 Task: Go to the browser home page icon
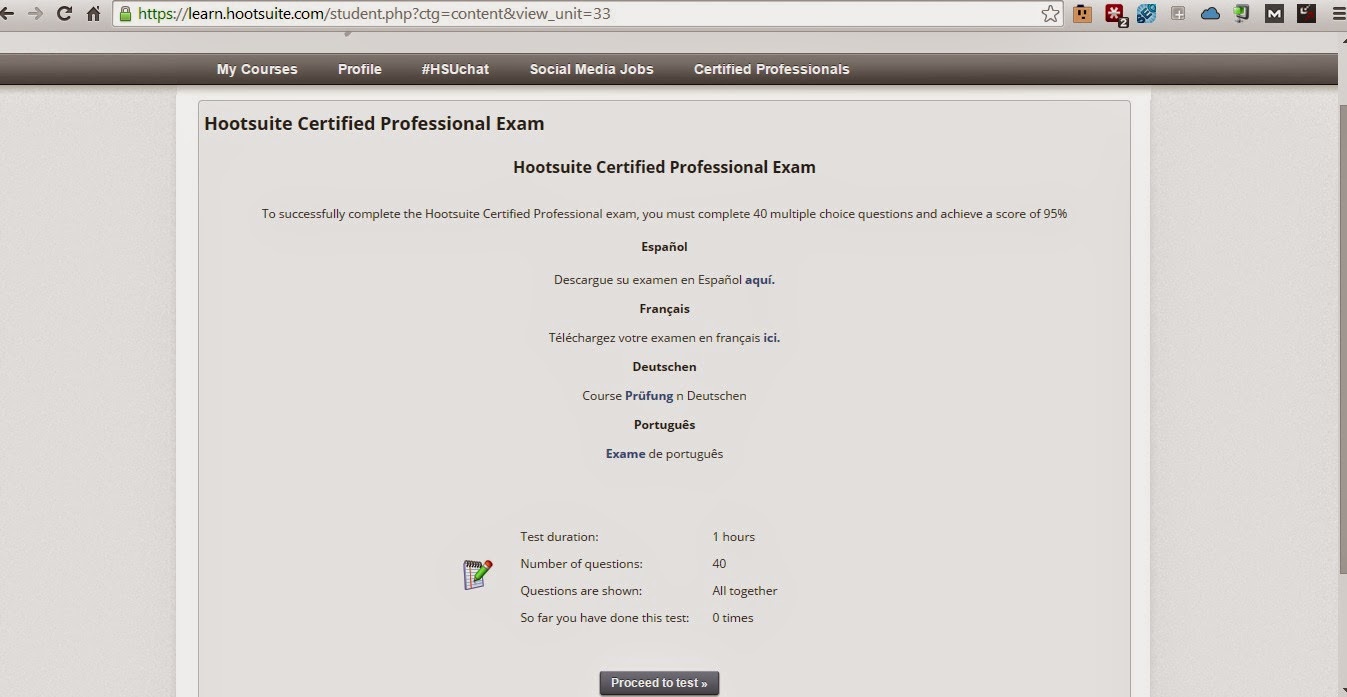(93, 14)
